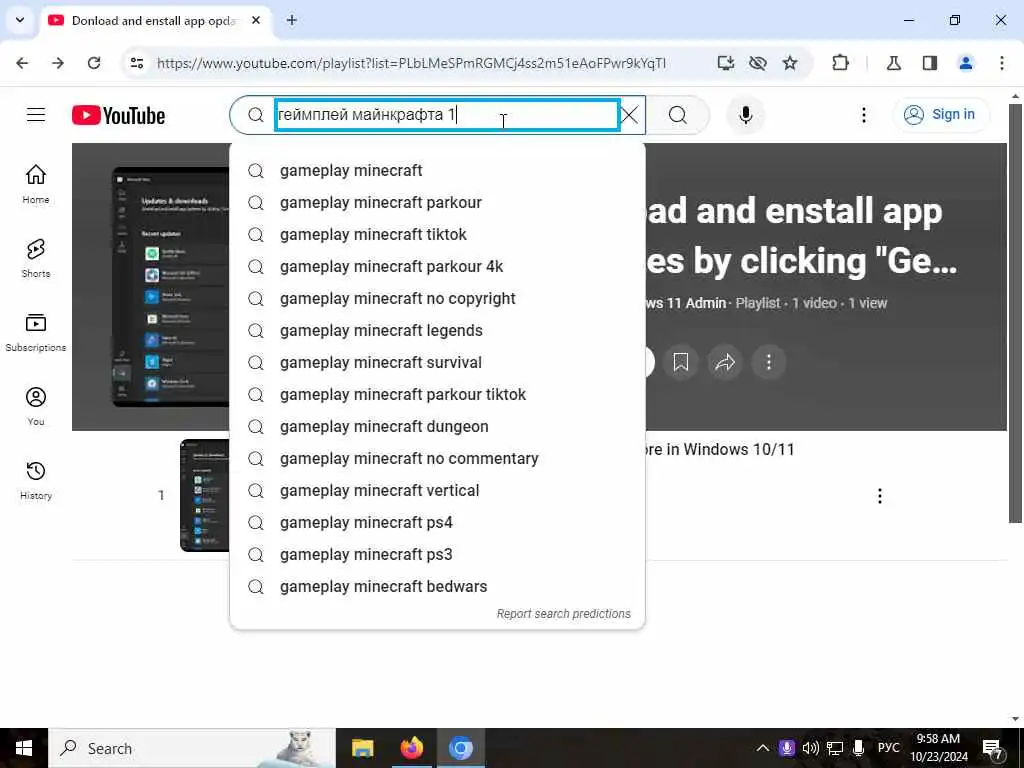The height and width of the screenshot is (768, 1024).
Task: Click into the YouTube search input
Action: [x=447, y=115]
